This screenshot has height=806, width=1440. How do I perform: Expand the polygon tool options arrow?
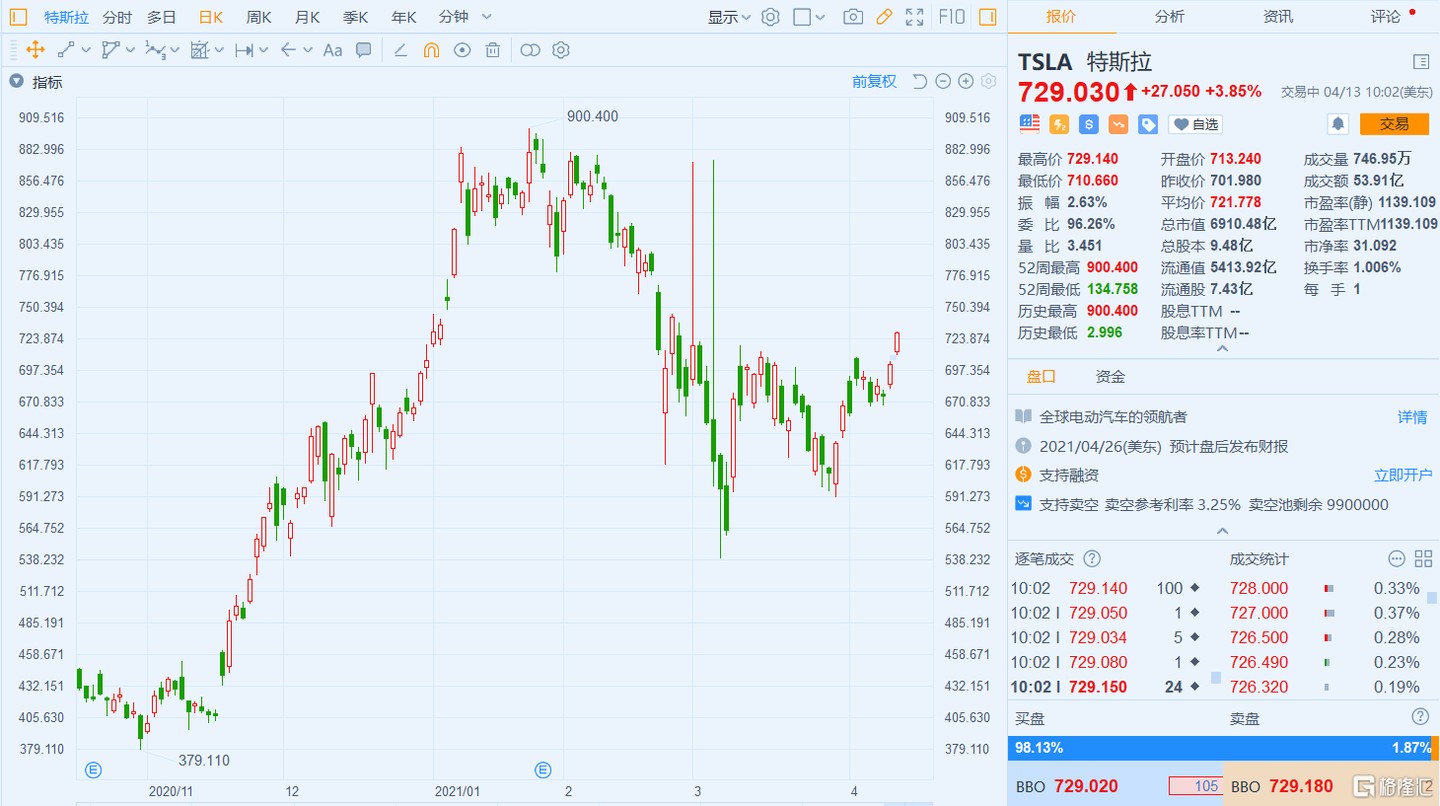(129, 50)
